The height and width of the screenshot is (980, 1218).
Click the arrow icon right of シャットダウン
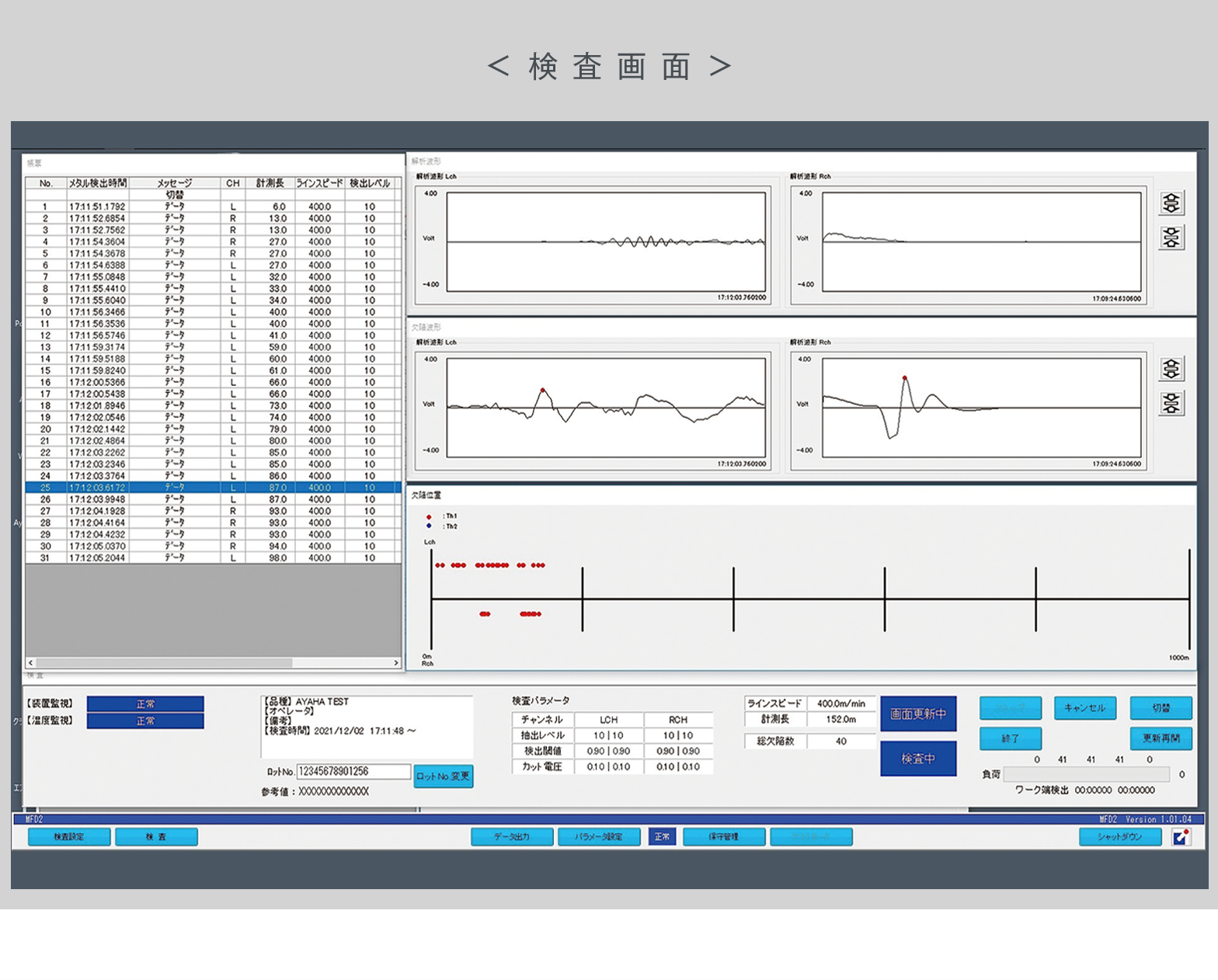click(x=1181, y=836)
